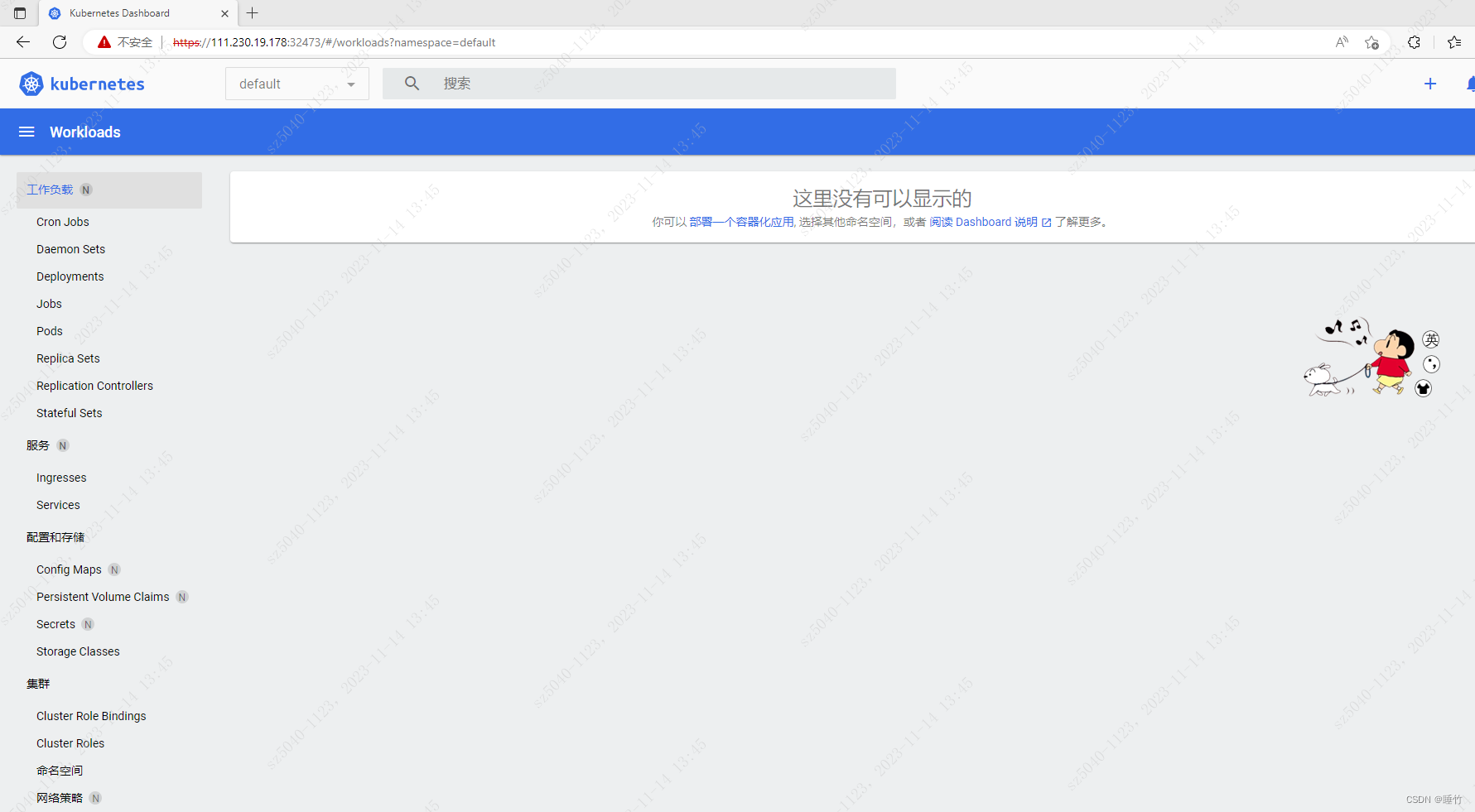1475x812 pixels.
Task: Open Replication Controllers in the sidebar
Action: pyautogui.click(x=94, y=386)
